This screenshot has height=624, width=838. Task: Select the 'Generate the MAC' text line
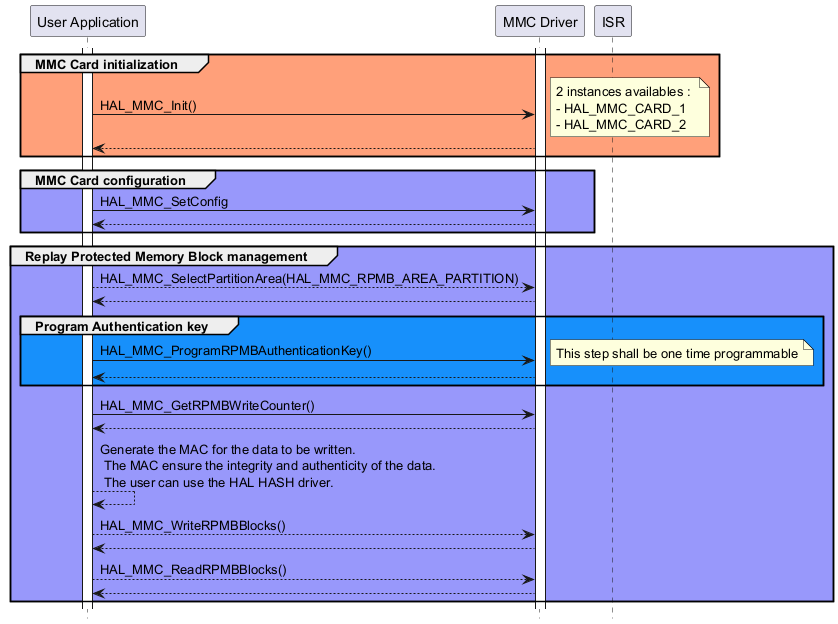(x=228, y=449)
